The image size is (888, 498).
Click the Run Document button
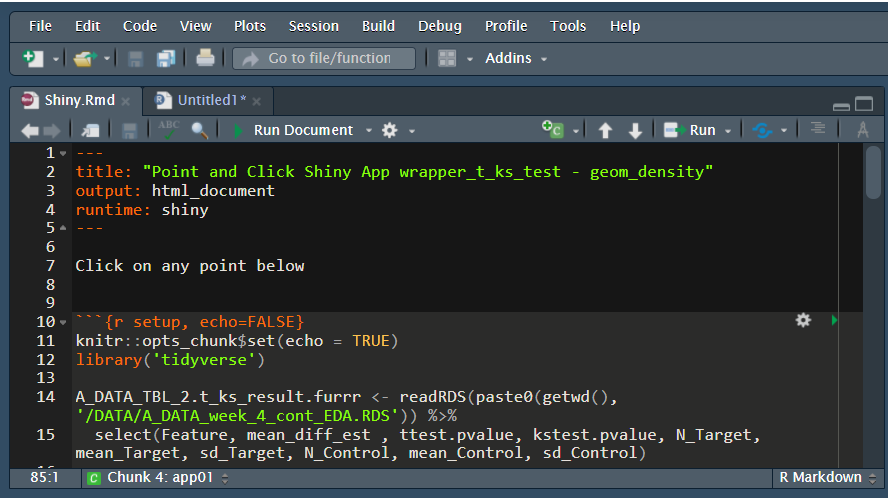(x=293, y=130)
